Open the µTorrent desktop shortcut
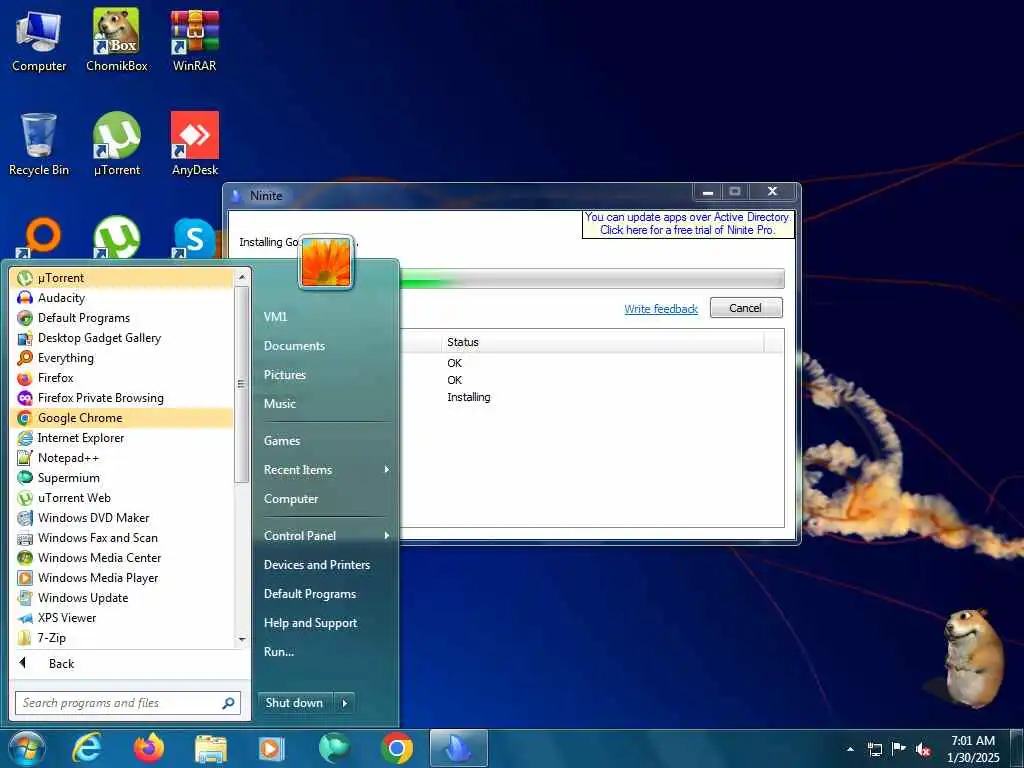The width and height of the screenshot is (1024, 768). (x=116, y=144)
